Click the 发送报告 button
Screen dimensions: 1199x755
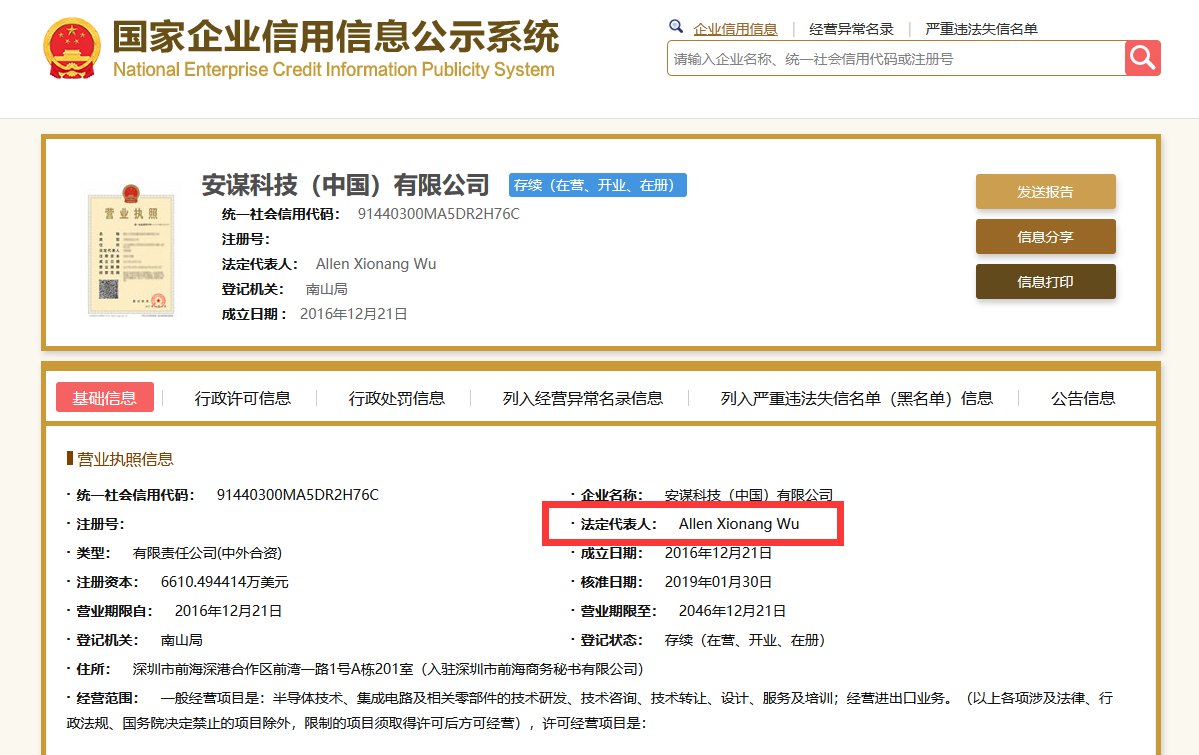pos(1045,190)
